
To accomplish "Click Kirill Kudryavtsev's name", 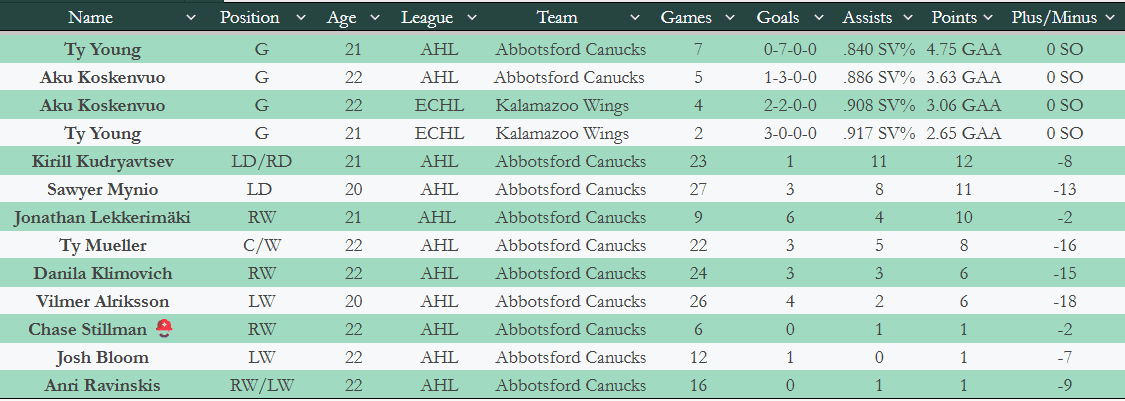I will tap(102, 162).
